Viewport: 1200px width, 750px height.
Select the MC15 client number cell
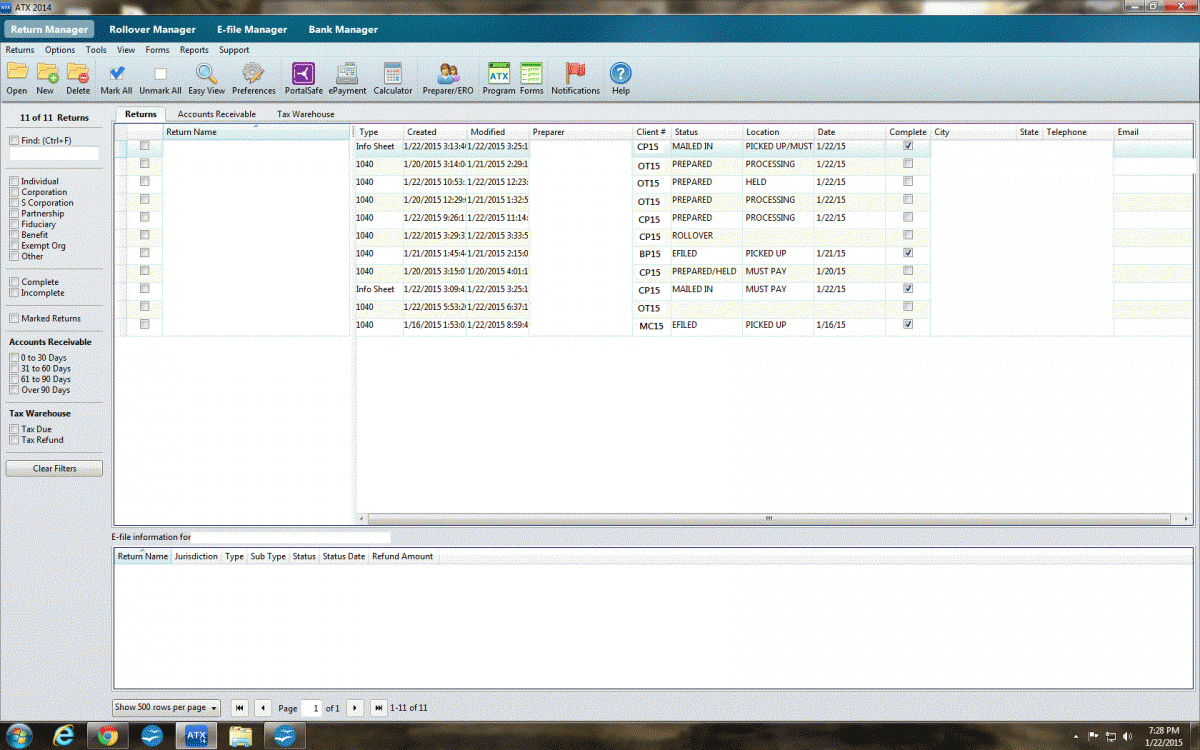(651, 325)
